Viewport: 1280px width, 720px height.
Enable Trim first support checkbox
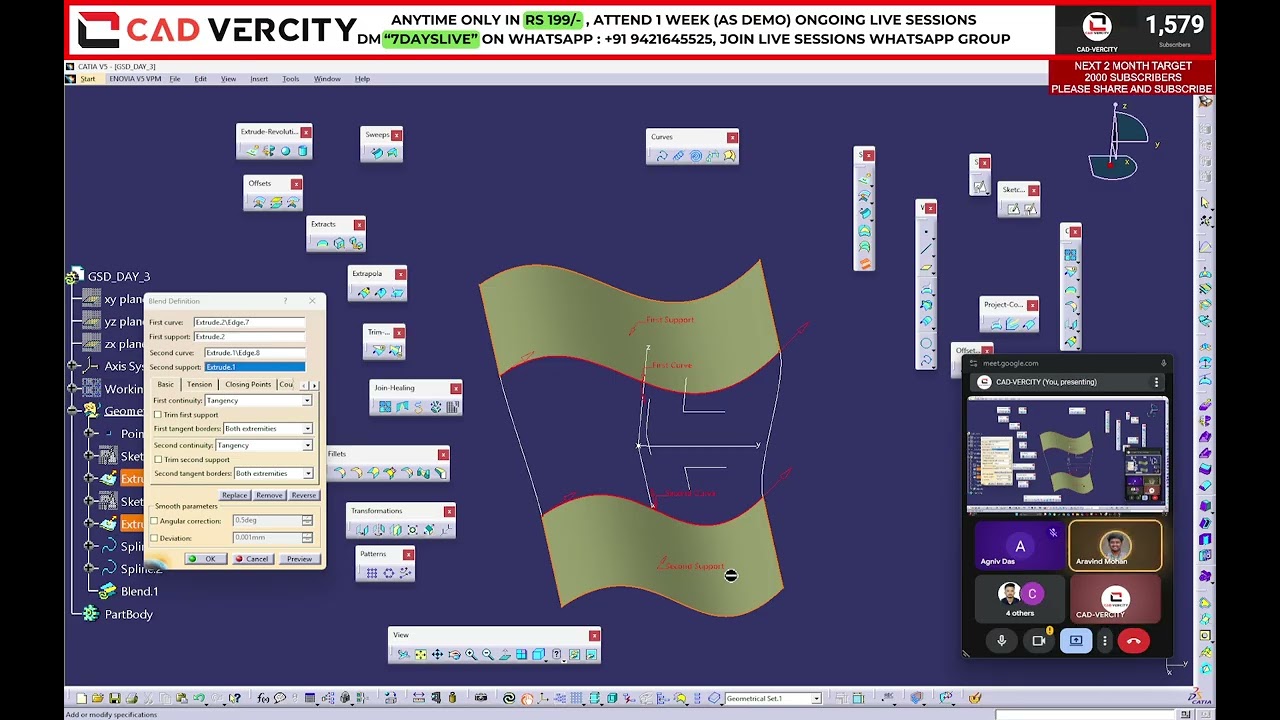pyautogui.click(x=158, y=415)
